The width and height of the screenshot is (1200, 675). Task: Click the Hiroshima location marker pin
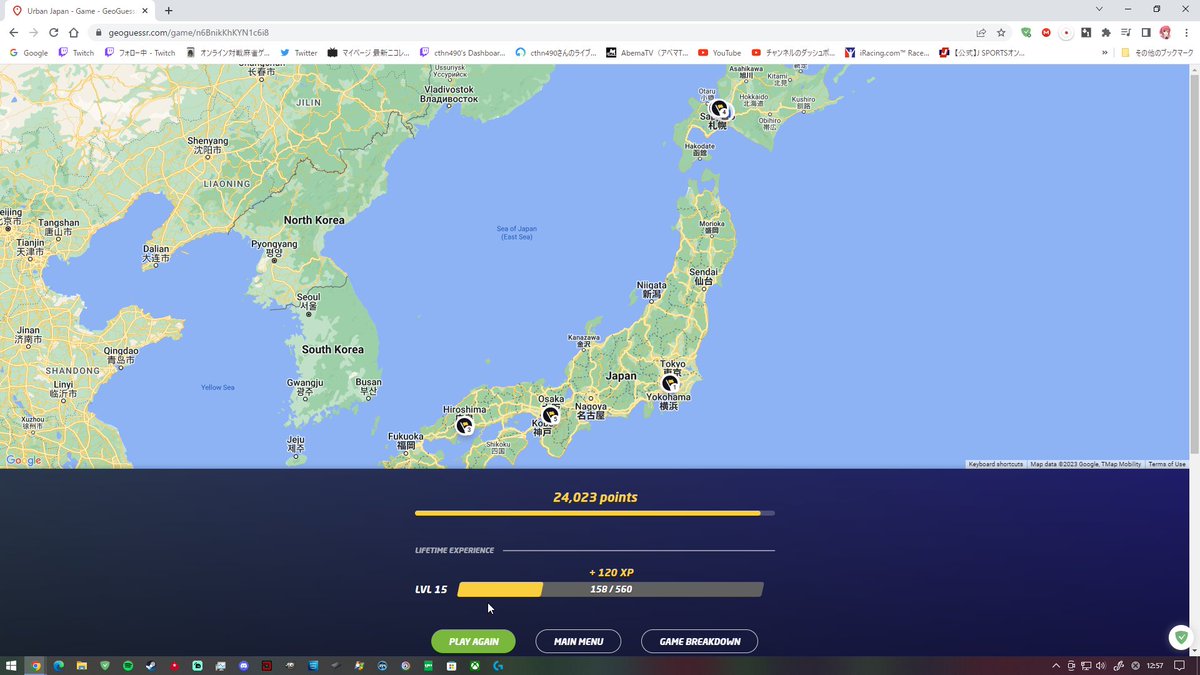[x=464, y=426]
